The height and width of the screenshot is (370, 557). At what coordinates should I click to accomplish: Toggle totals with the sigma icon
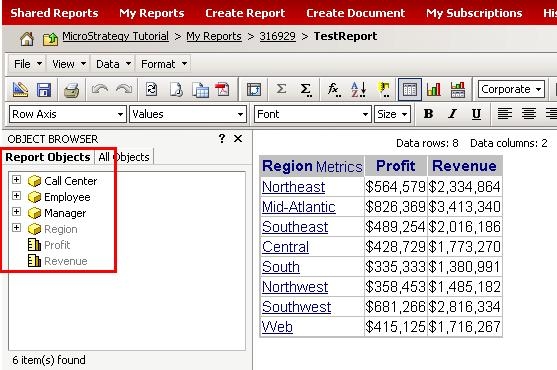[x=281, y=89]
